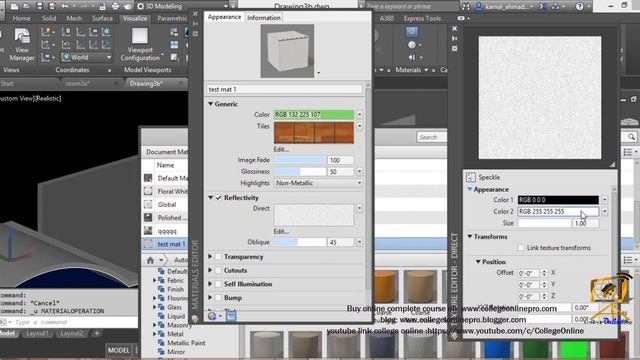Viewport: 640px width, 360px height.
Task: Click the Default Material thumbnail icon in list
Action: (x=148, y=178)
